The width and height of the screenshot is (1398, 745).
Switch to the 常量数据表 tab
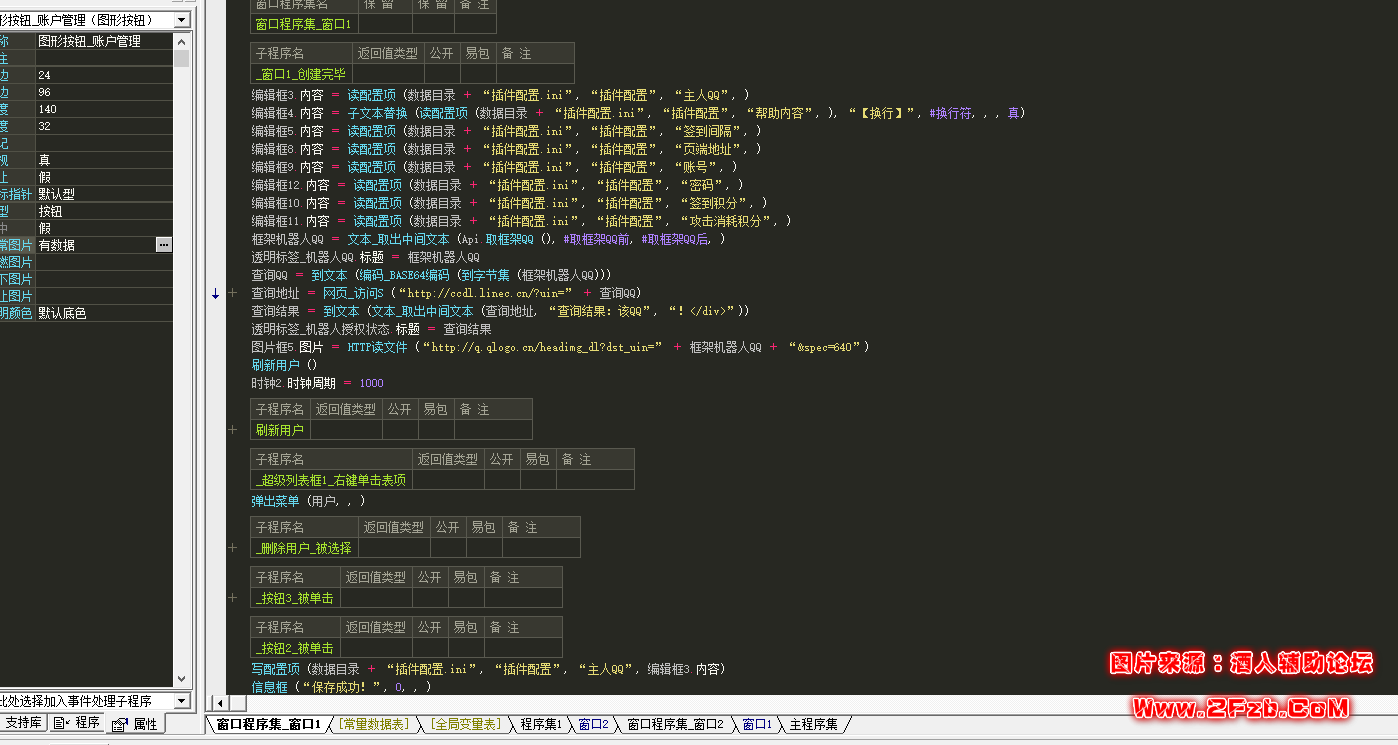374,724
